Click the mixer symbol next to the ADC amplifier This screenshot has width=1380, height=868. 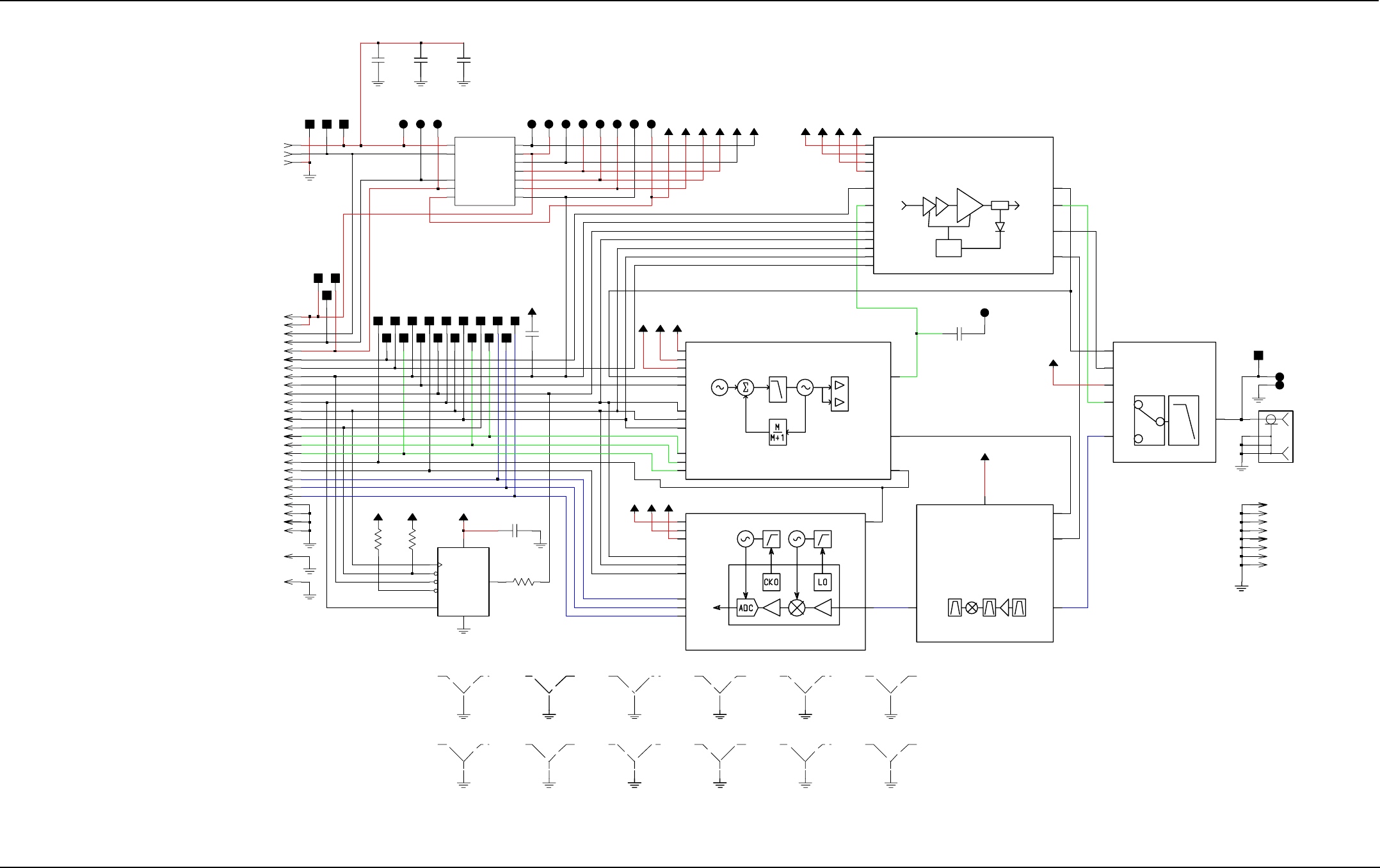pos(797,607)
